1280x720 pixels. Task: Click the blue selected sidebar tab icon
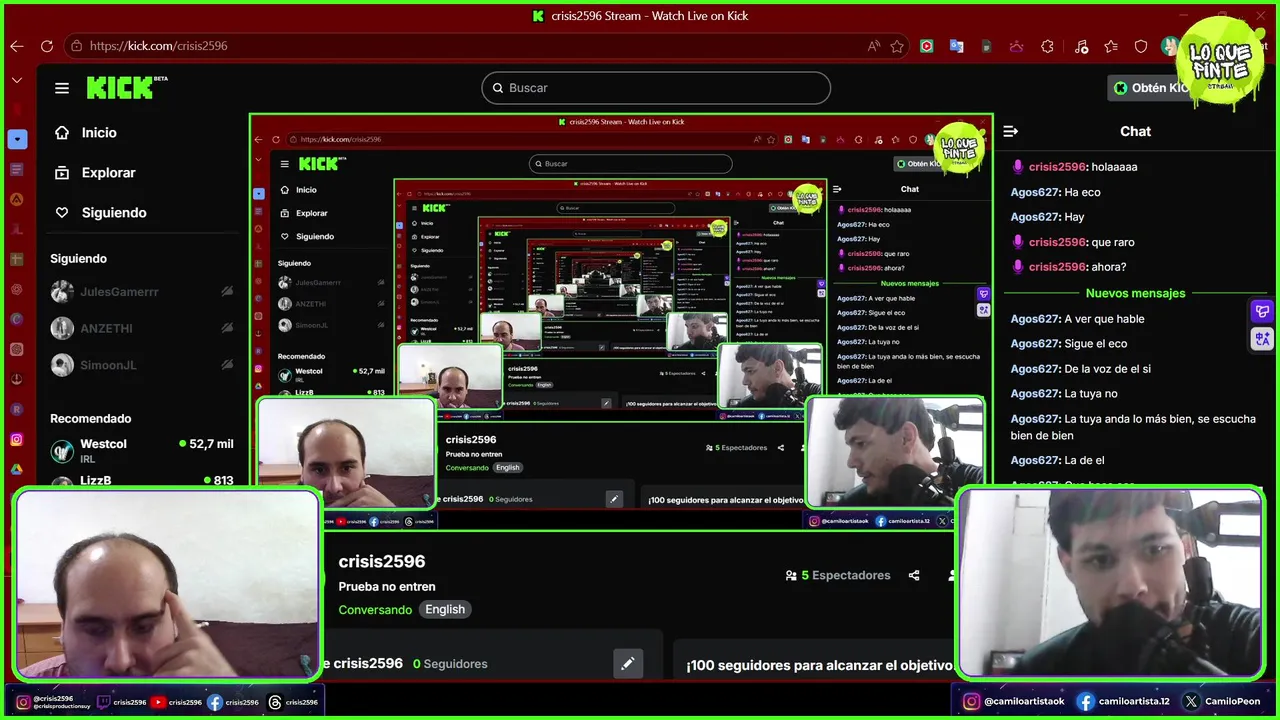pyautogui.click(x=17, y=139)
